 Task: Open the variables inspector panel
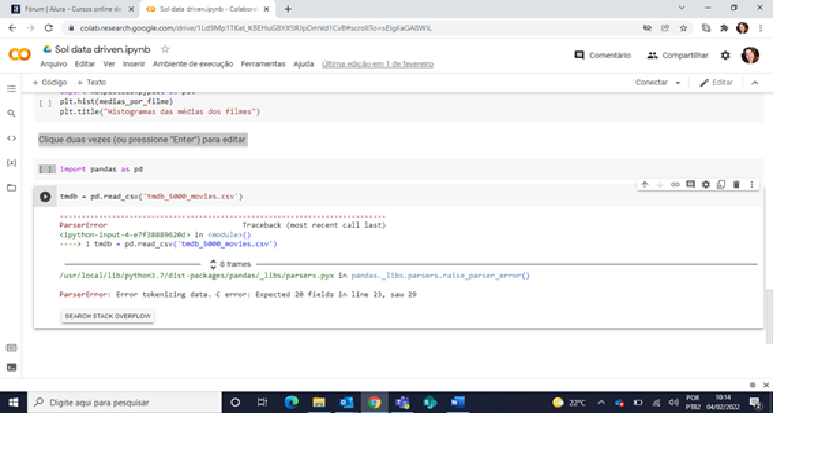coord(11,163)
